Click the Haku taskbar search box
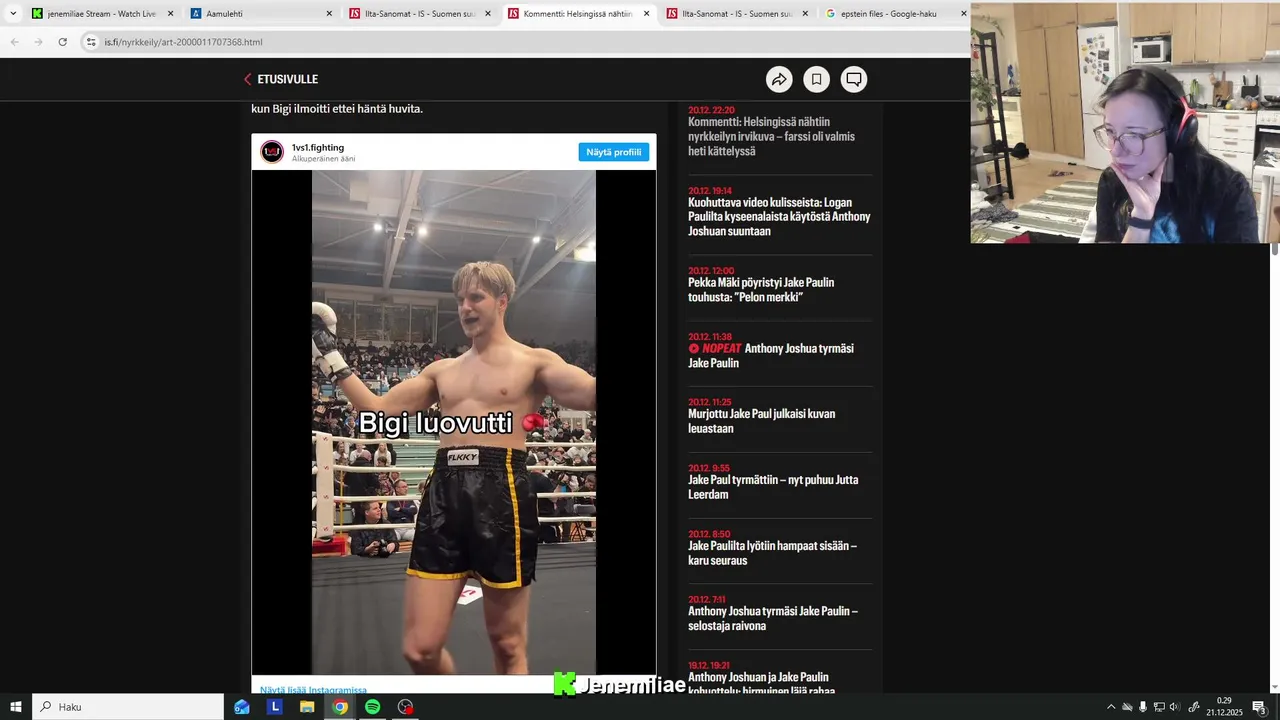The image size is (1280, 720). (128, 707)
